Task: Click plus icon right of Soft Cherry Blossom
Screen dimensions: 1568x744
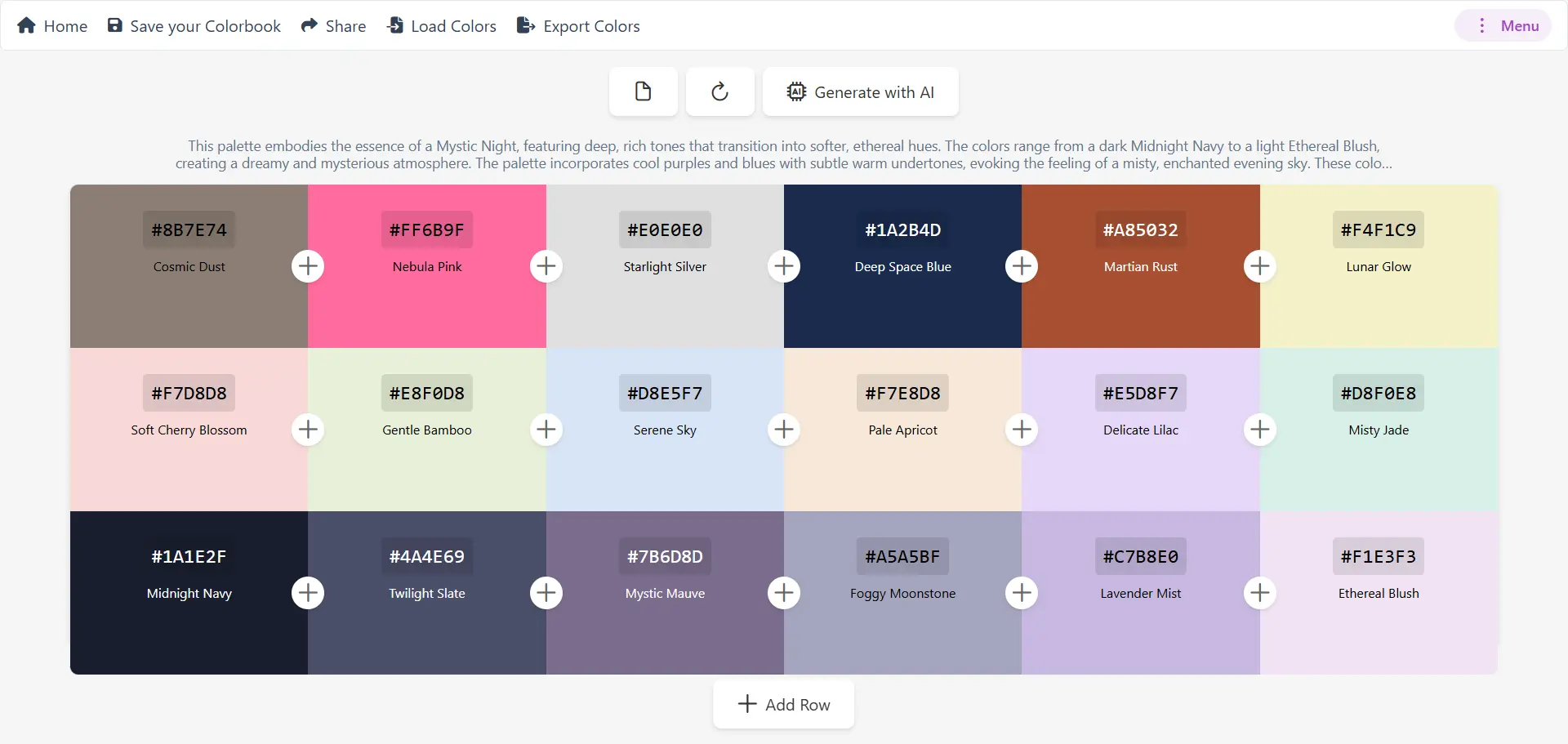Action: click(308, 430)
